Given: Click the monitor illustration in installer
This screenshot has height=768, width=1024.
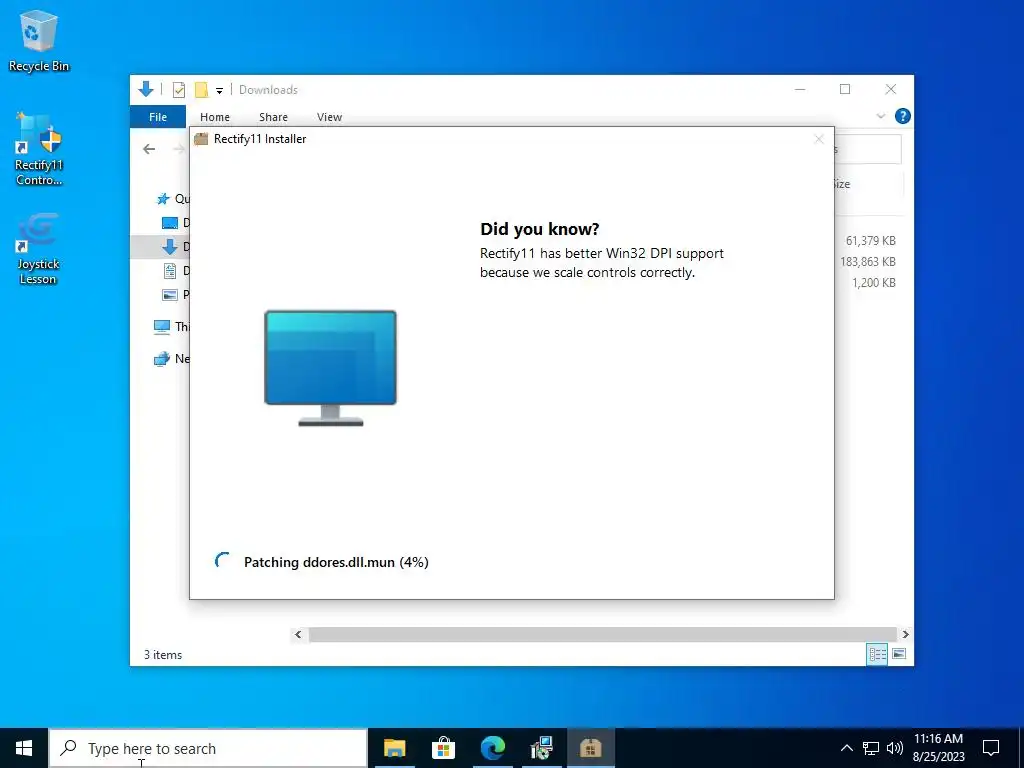Looking at the screenshot, I should click(x=330, y=368).
